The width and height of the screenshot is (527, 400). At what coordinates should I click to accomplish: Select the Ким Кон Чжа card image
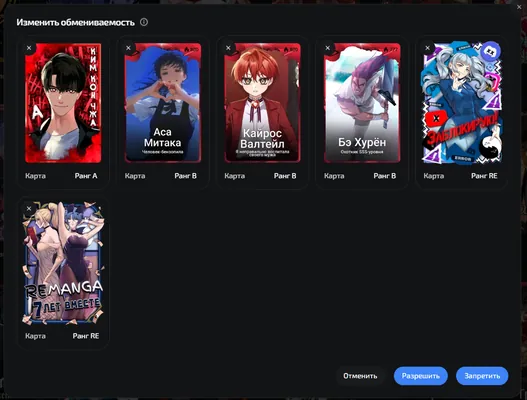coord(63,103)
